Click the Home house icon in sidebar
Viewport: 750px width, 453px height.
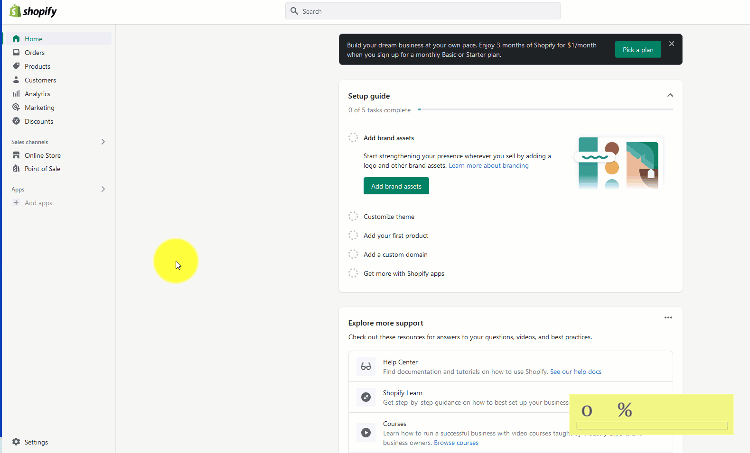click(16, 39)
